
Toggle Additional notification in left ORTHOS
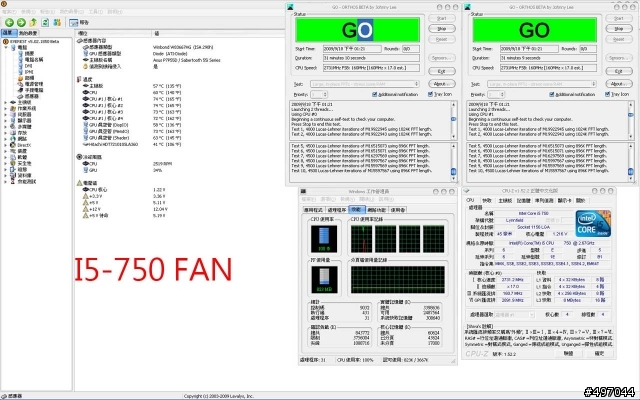point(375,94)
